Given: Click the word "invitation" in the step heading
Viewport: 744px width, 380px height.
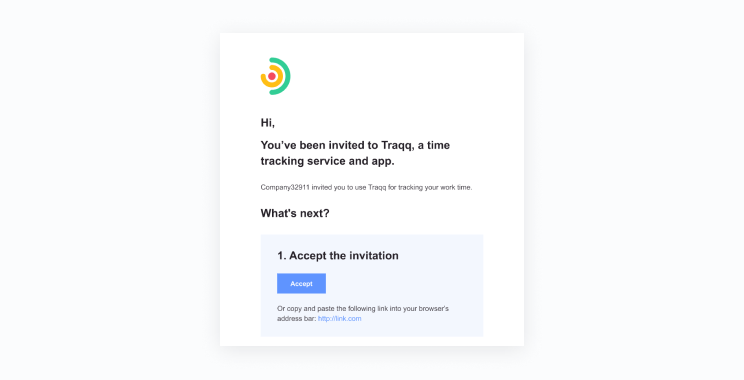Looking at the screenshot, I should pos(373,256).
